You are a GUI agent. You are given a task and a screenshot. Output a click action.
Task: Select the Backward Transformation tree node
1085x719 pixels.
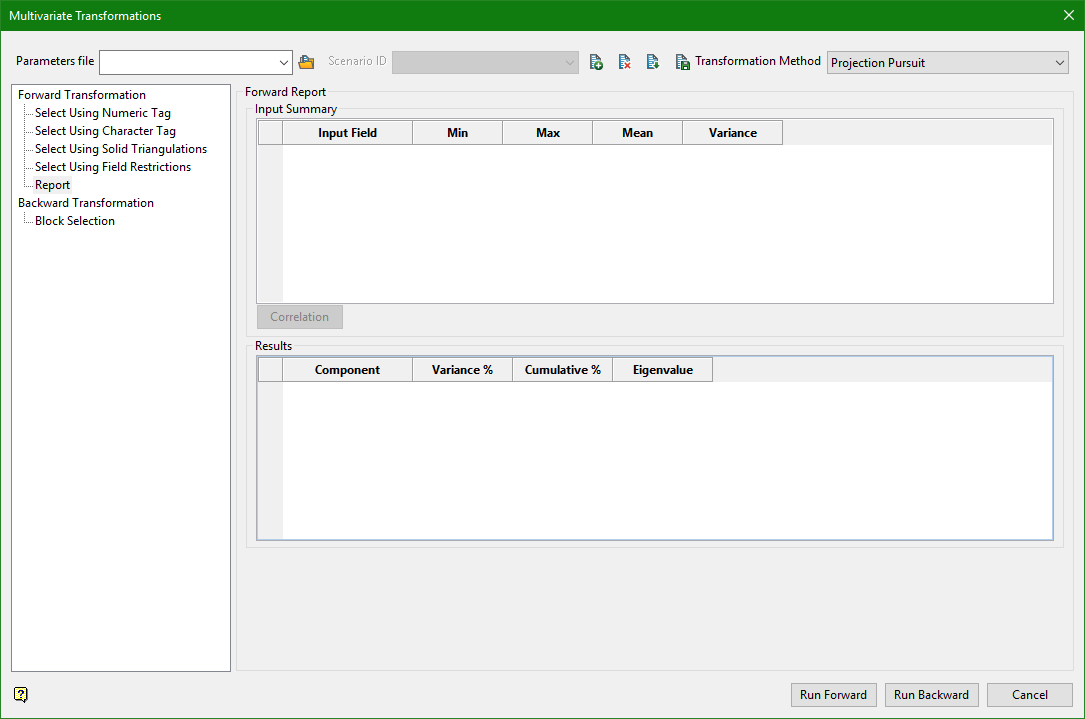point(86,203)
